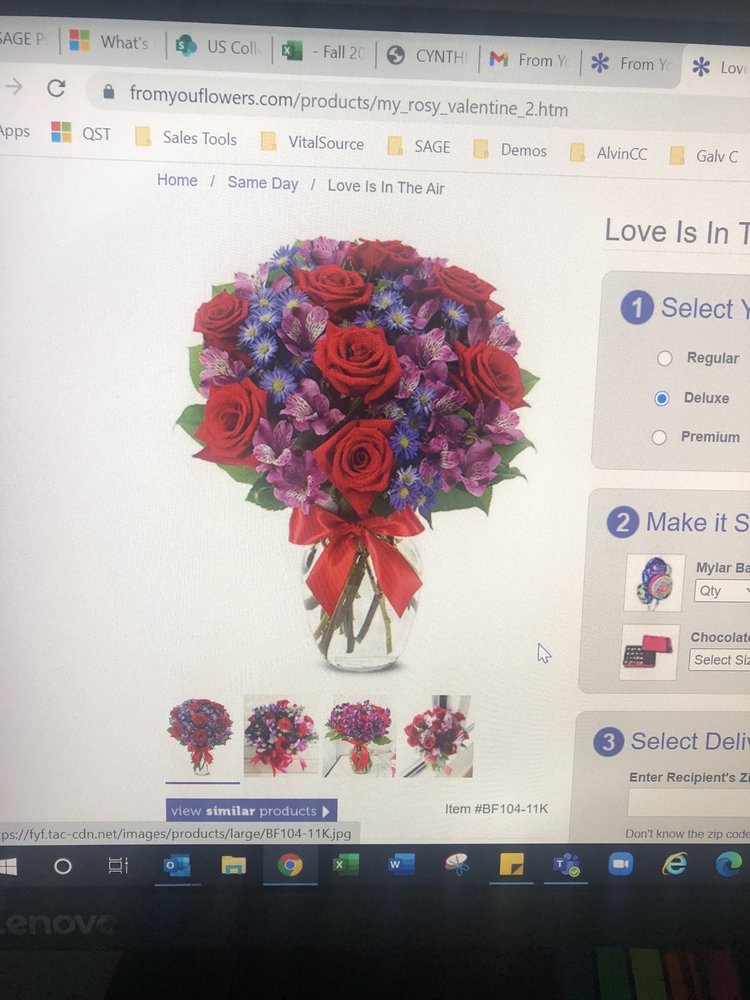The height and width of the screenshot is (1000, 750).
Task: Select the Deluxe size option
Action: (x=662, y=398)
